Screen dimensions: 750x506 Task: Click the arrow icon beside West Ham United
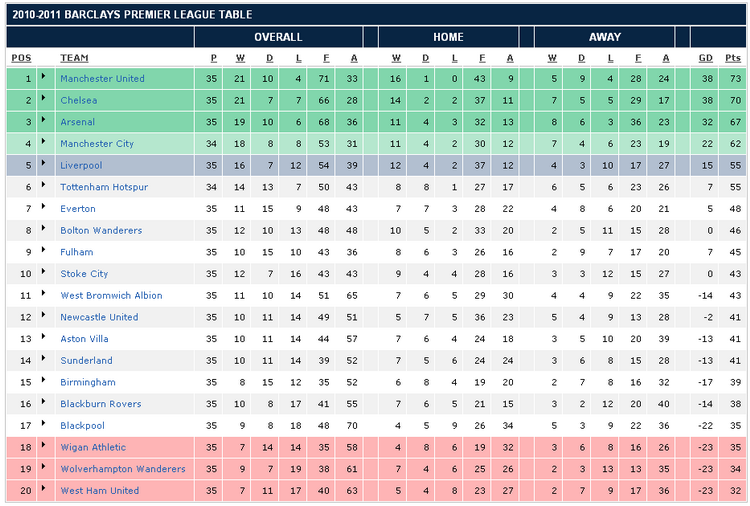click(43, 490)
